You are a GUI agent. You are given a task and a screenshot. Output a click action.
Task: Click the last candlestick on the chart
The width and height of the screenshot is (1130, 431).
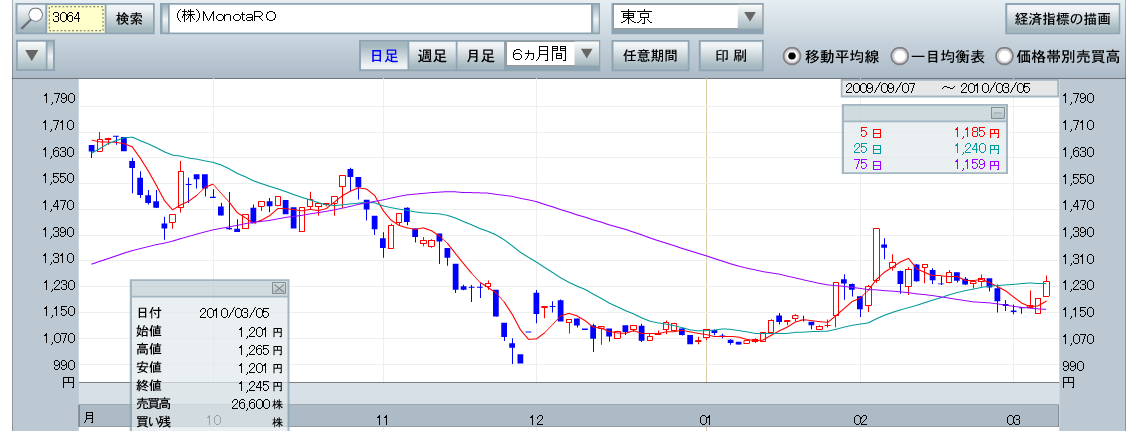click(1046, 287)
